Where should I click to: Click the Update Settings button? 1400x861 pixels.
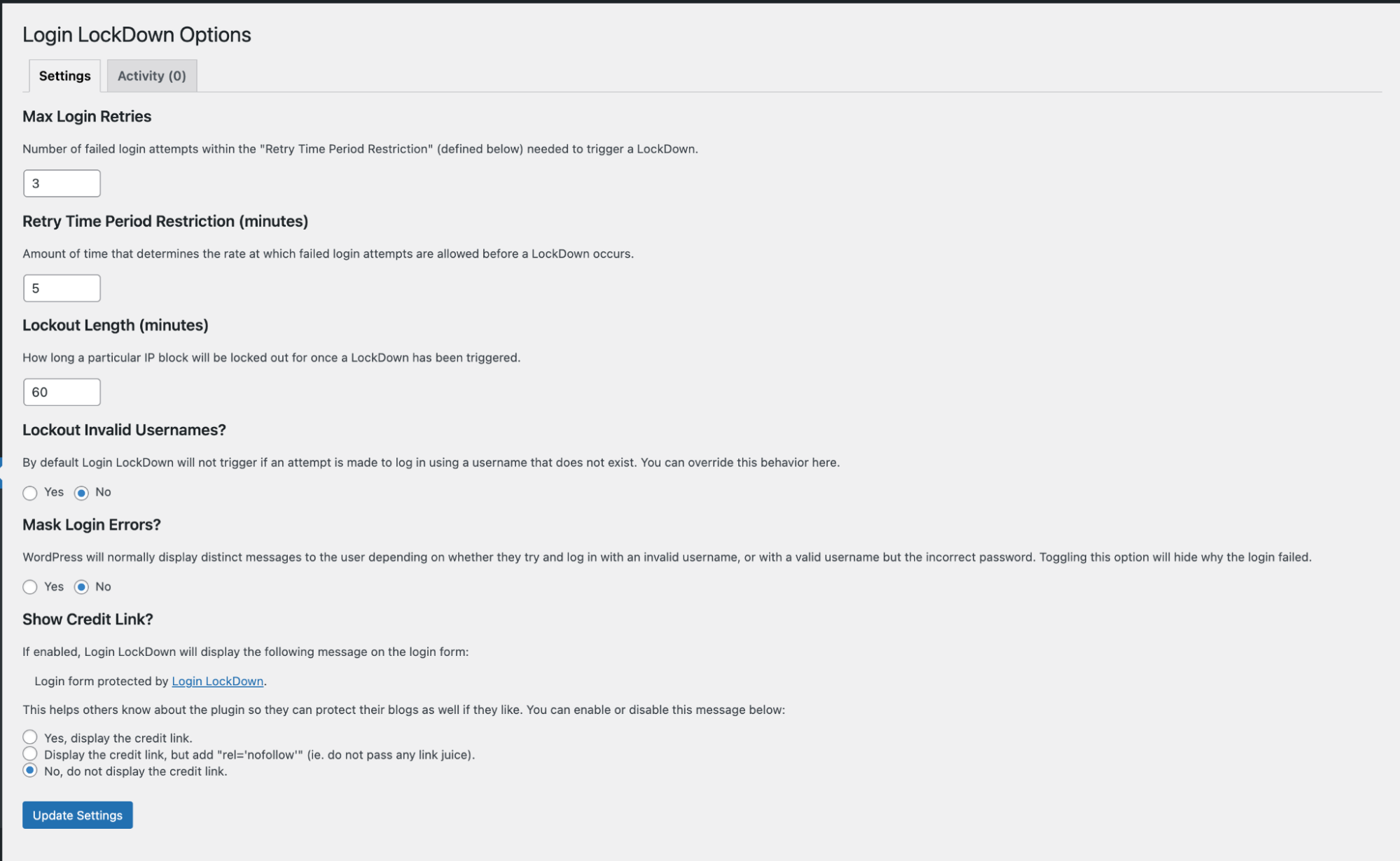[x=78, y=815]
